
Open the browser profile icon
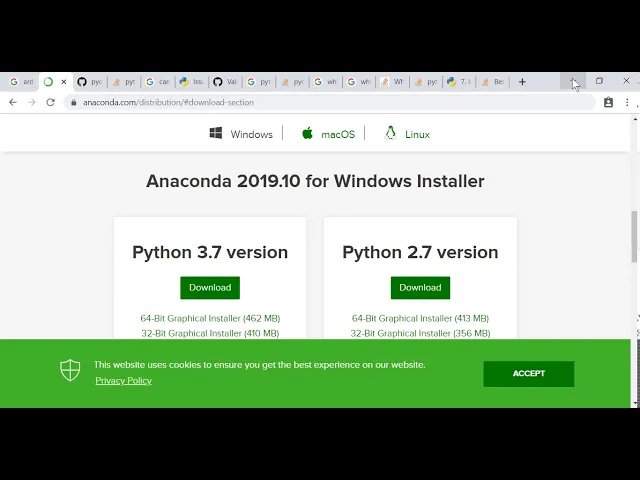pyautogui.click(x=608, y=102)
